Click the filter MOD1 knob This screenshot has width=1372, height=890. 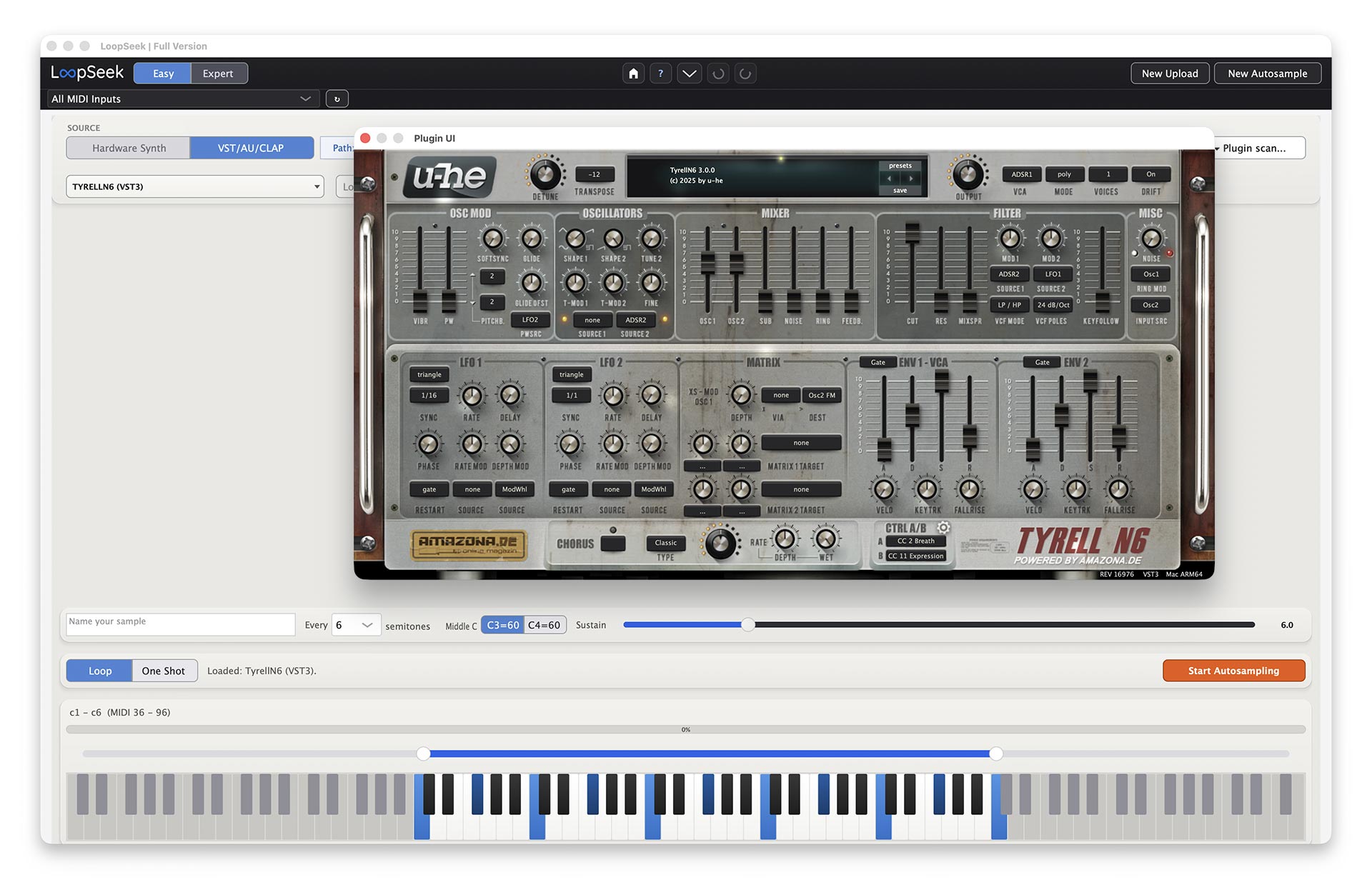[1010, 239]
